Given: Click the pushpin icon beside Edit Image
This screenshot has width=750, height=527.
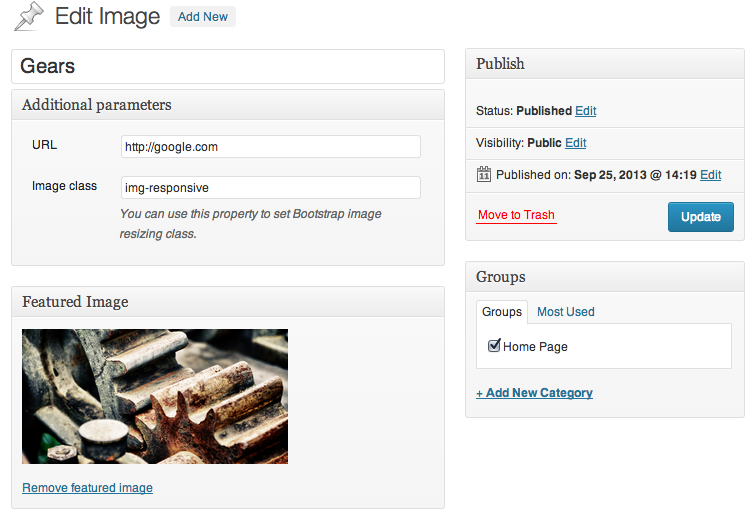Looking at the screenshot, I should pos(28,16).
